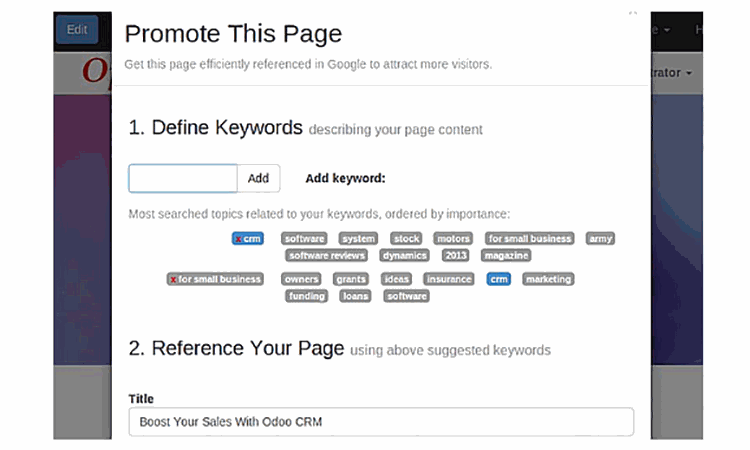Select the 'army' suggestion tag
The width and height of the screenshot is (750, 450).
(600, 239)
